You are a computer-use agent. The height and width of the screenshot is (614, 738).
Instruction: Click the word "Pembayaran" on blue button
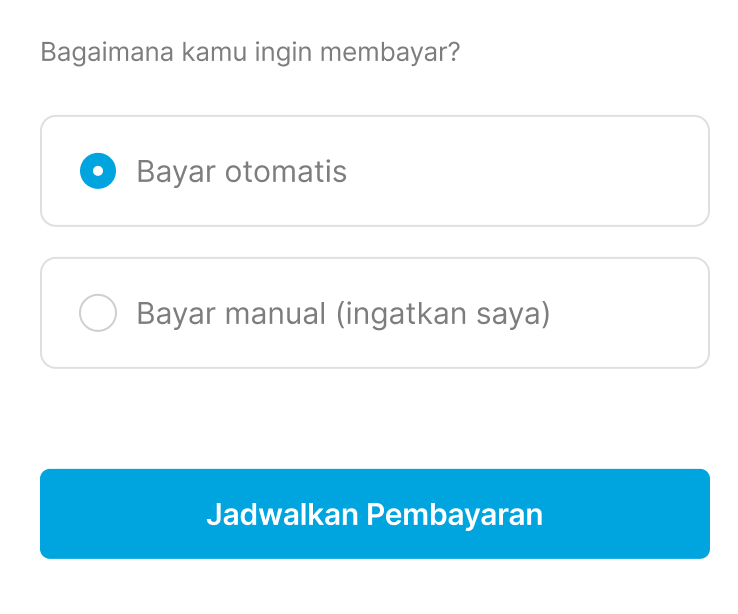[x=455, y=514]
